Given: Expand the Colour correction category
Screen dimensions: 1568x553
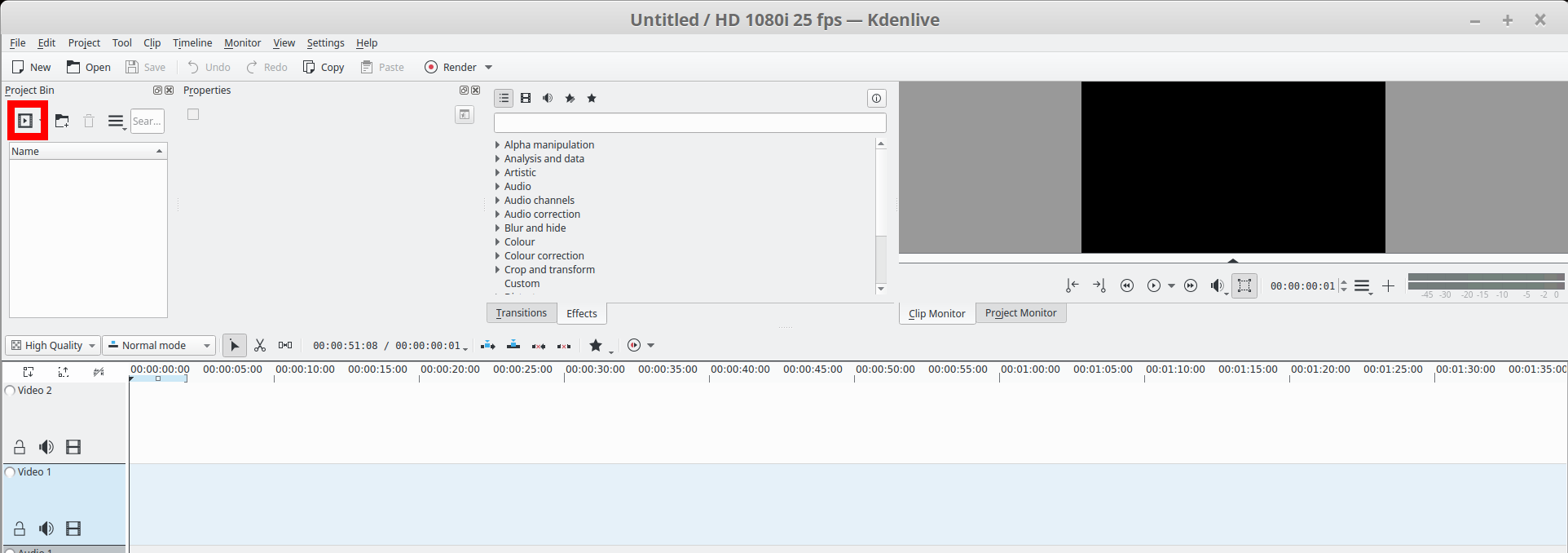Looking at the screenshot, I should tap(497, 256).
